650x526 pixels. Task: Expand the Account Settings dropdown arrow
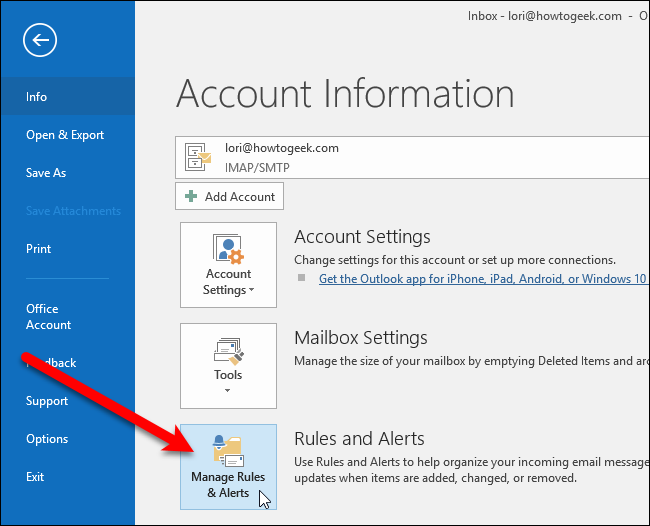click(249, 291)
